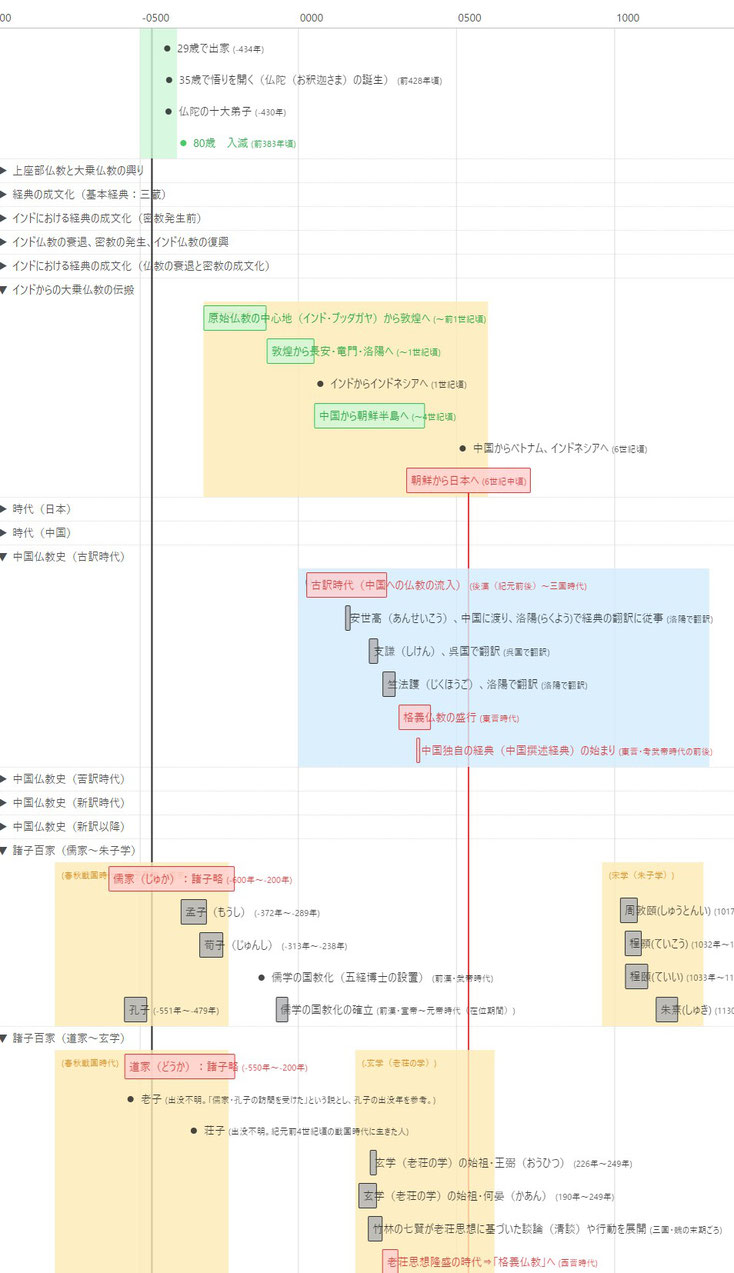734x1273 pixels.
Task: Open 敦煌から長安・竜門・洛陽へ bar
Action: click(291, 351)
